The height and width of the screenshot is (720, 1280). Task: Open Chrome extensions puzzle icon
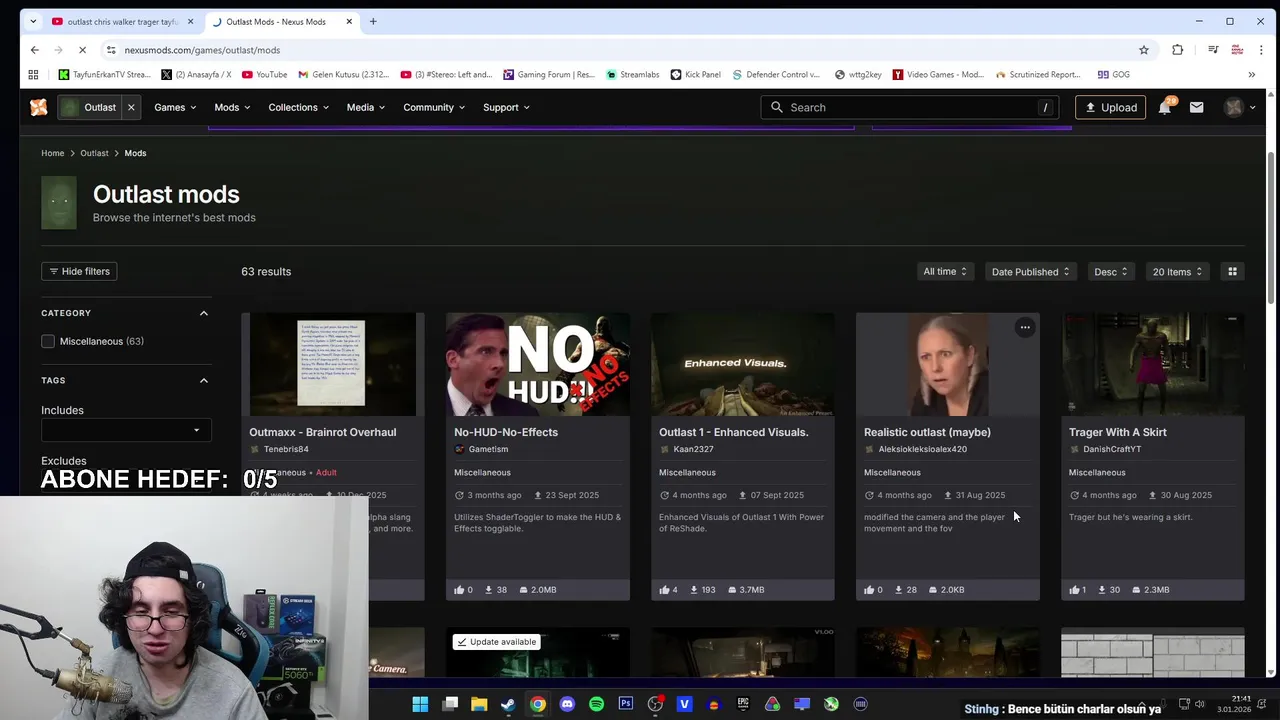pyautogui.click(x=1177, y=50)
